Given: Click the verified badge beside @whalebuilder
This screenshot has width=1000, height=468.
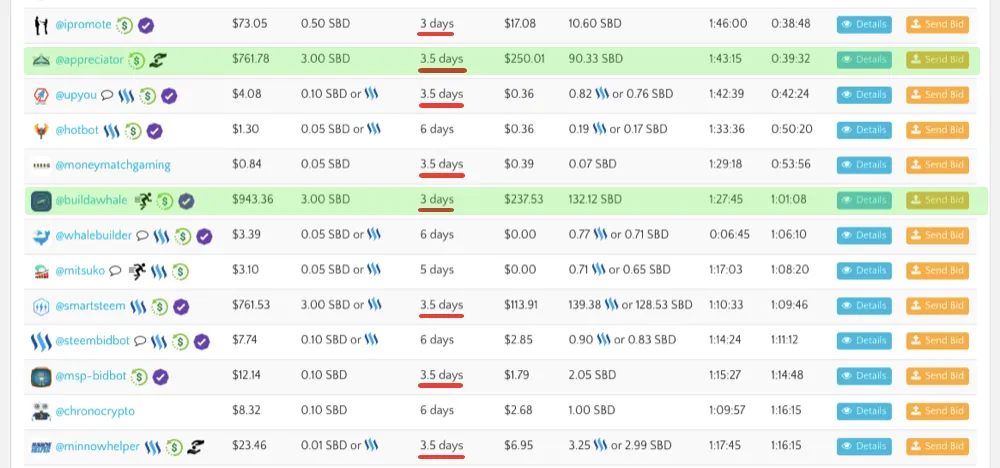Looking at the screenshot, I should pos(204,237).
